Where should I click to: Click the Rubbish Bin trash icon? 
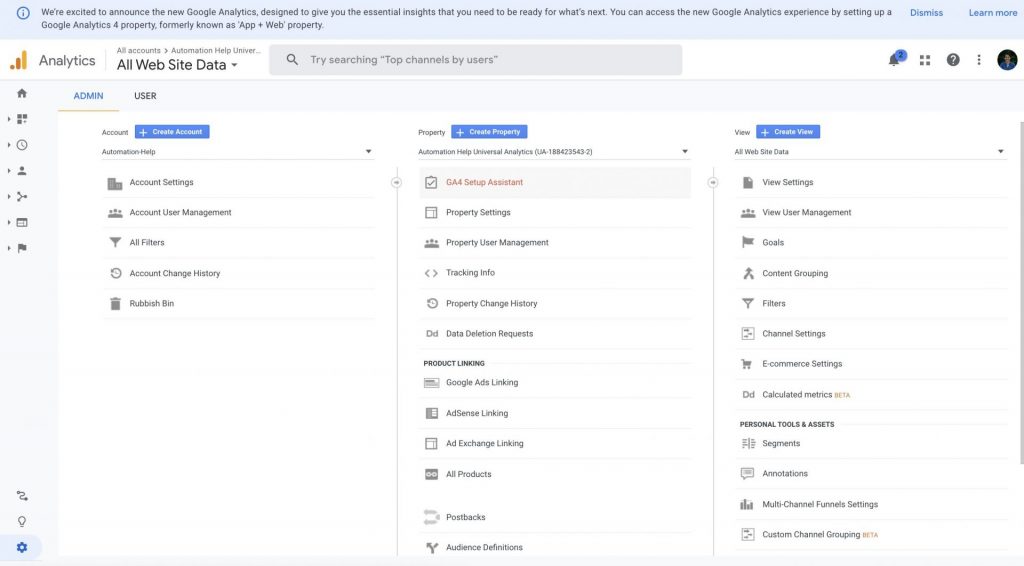click(115, 304)
